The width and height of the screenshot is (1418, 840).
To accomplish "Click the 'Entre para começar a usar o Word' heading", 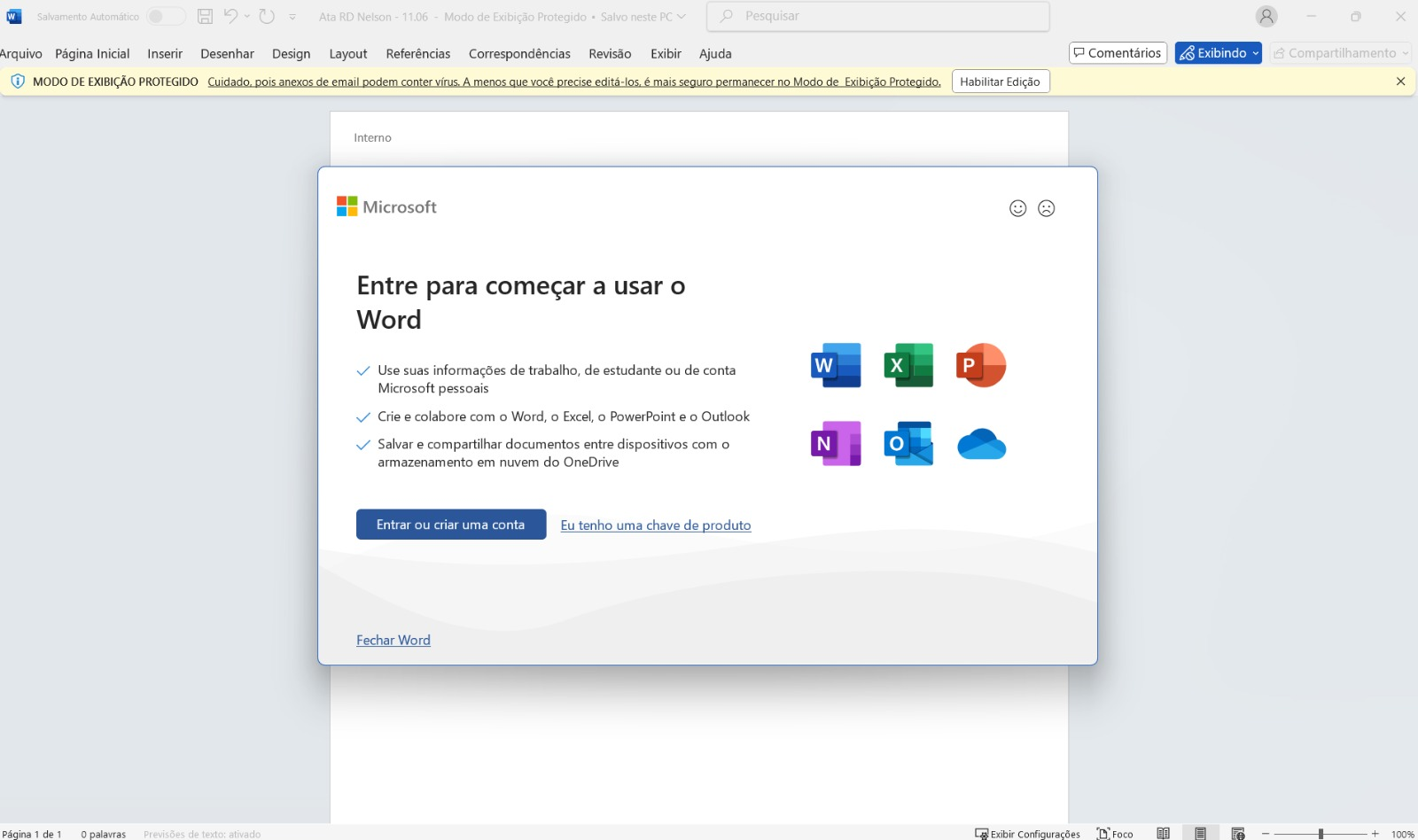I will (x=521, y=302).
